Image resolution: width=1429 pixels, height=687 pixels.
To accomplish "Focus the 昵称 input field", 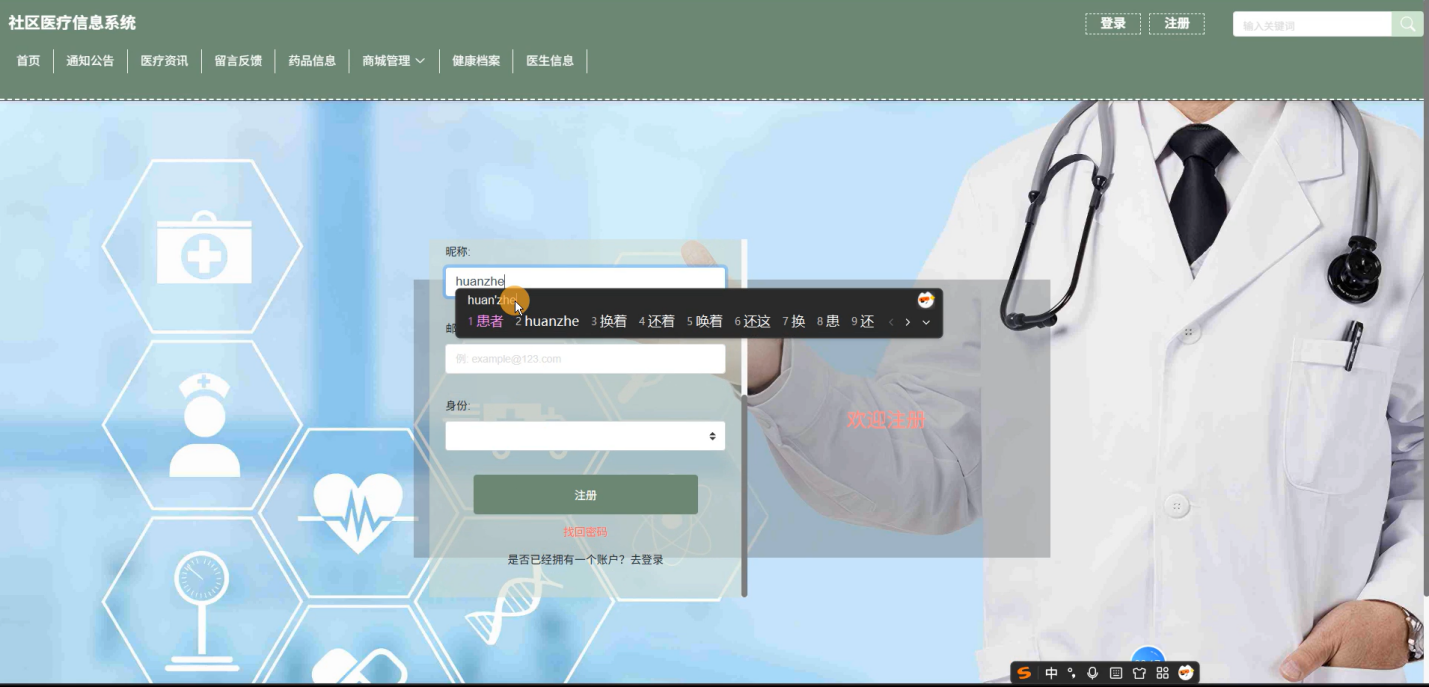I will (x=585, y=281).
